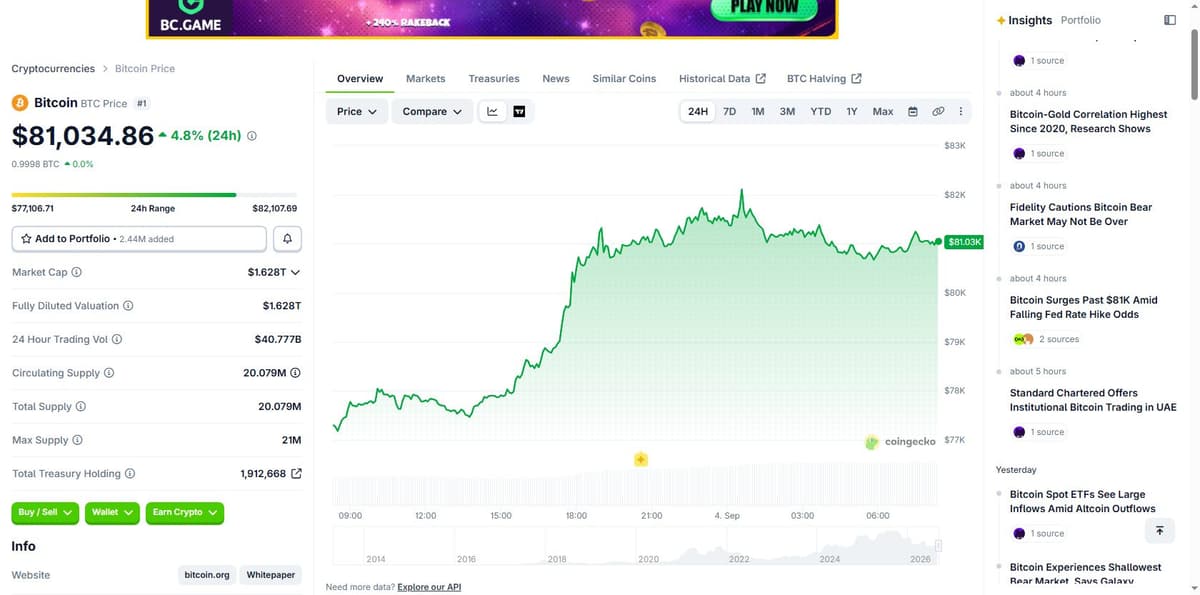1200x595 pixels.
Task: Select the YTD timeframe
Action: click(x=821, y=111)
